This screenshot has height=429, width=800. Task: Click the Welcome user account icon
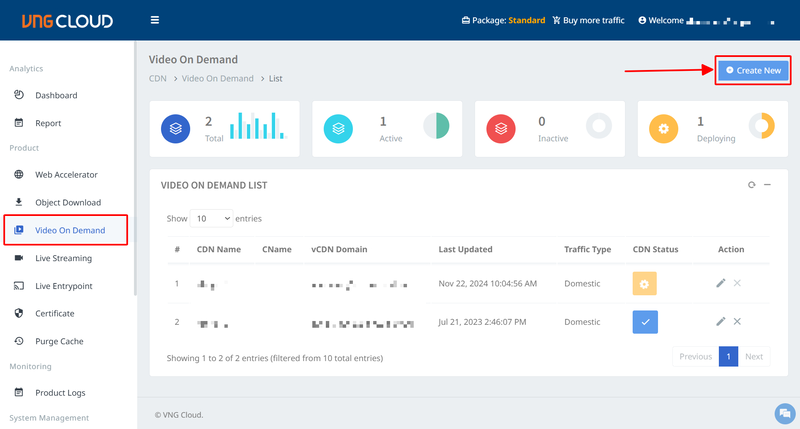click(x=642, y=20)
